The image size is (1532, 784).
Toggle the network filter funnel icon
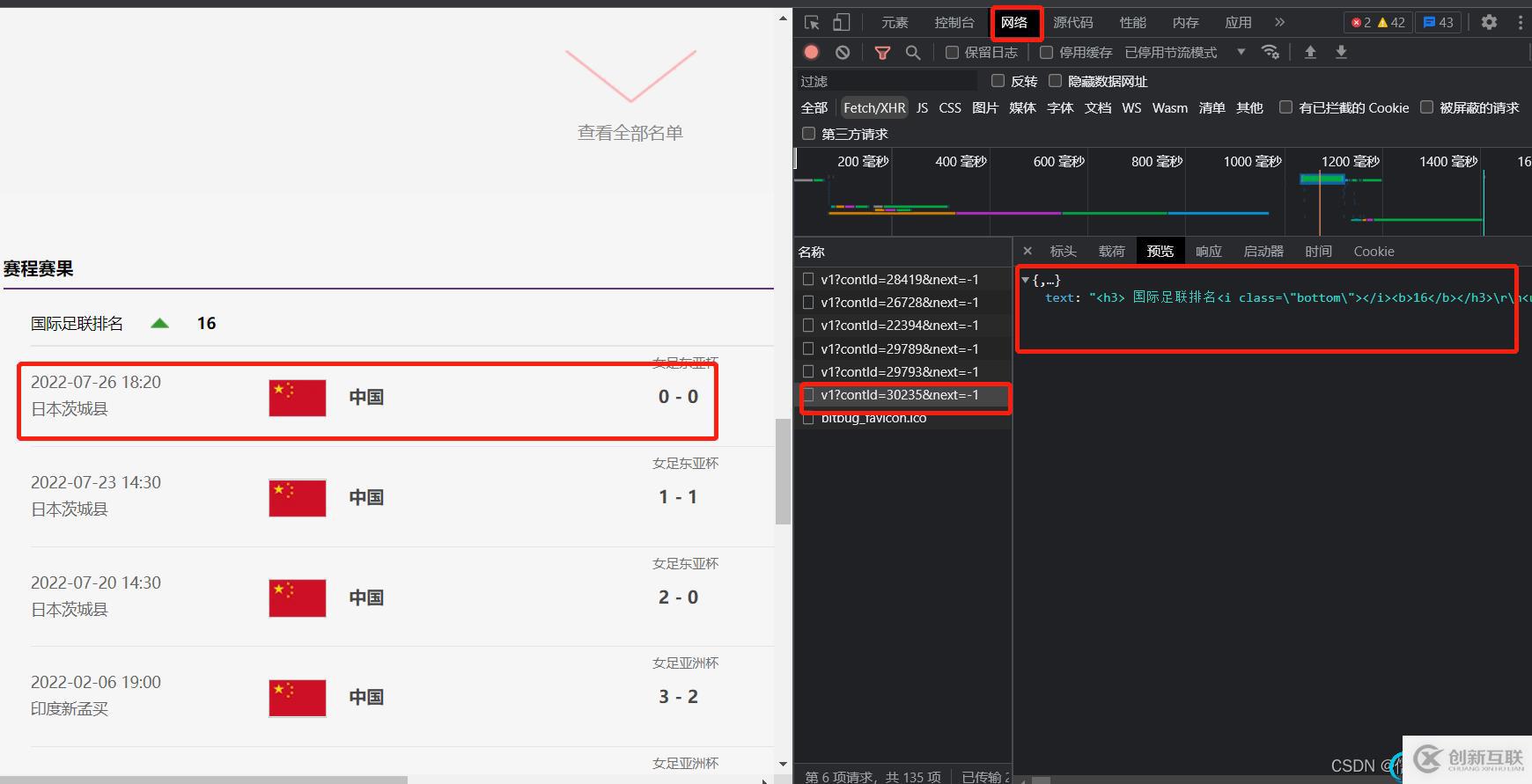click(882, 53)
